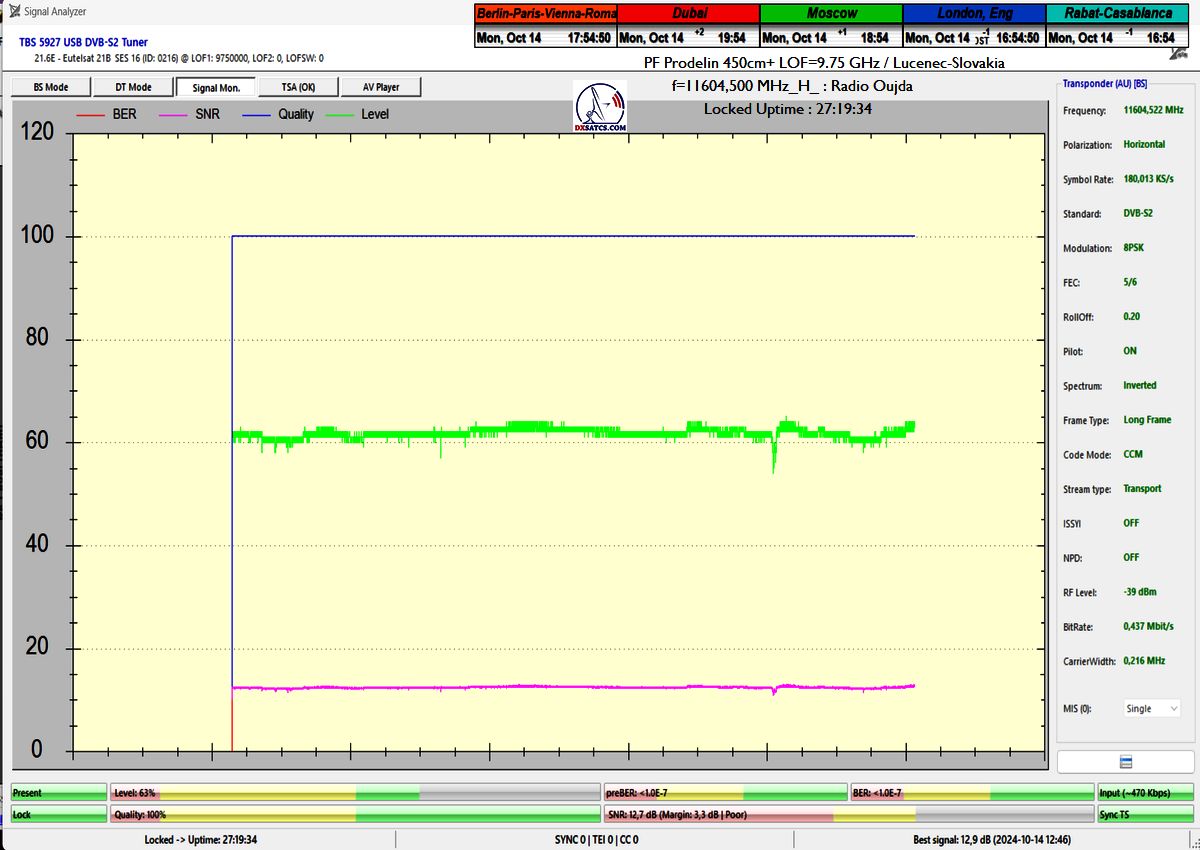
Task: Click the SNR 12,7 dB margin bar
Action: pos(847,814)
